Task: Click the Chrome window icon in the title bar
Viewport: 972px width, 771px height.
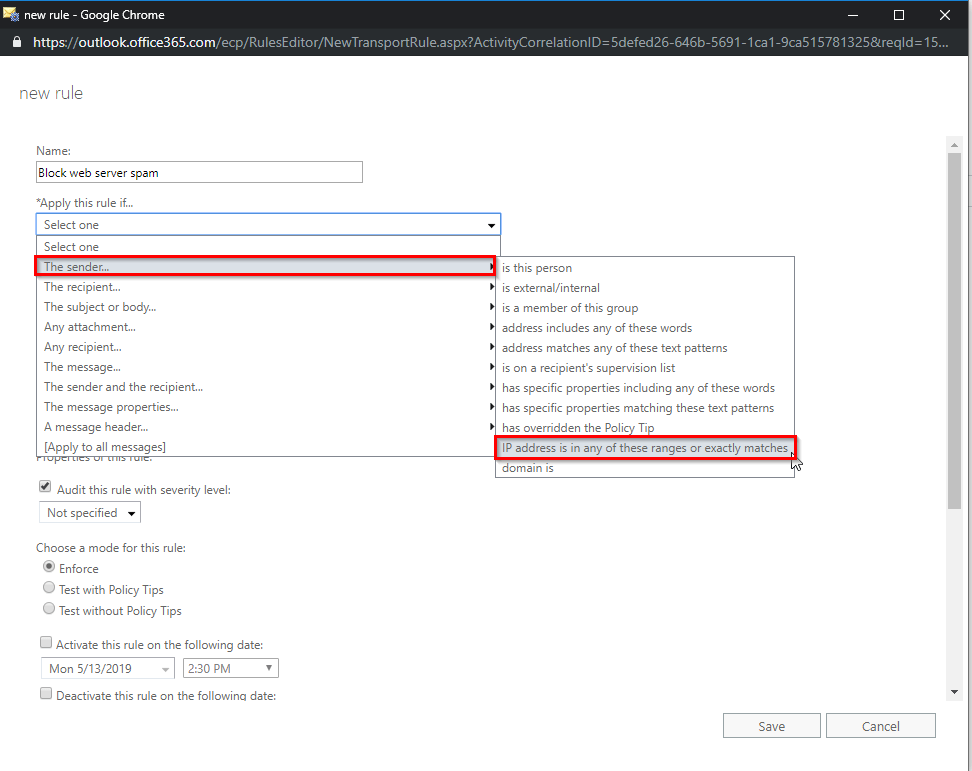Action: (14, 14)
